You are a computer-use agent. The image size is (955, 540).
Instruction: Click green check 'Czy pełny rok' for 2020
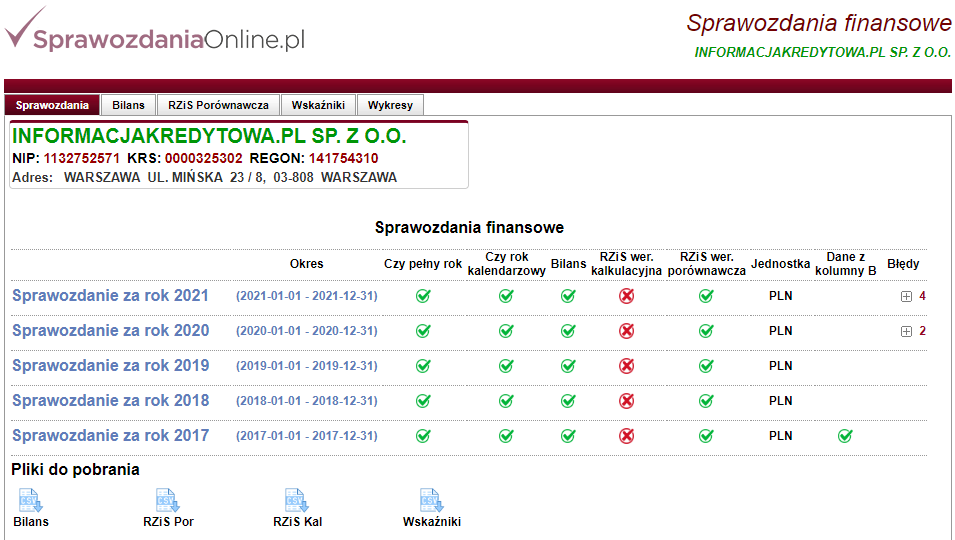423,331
